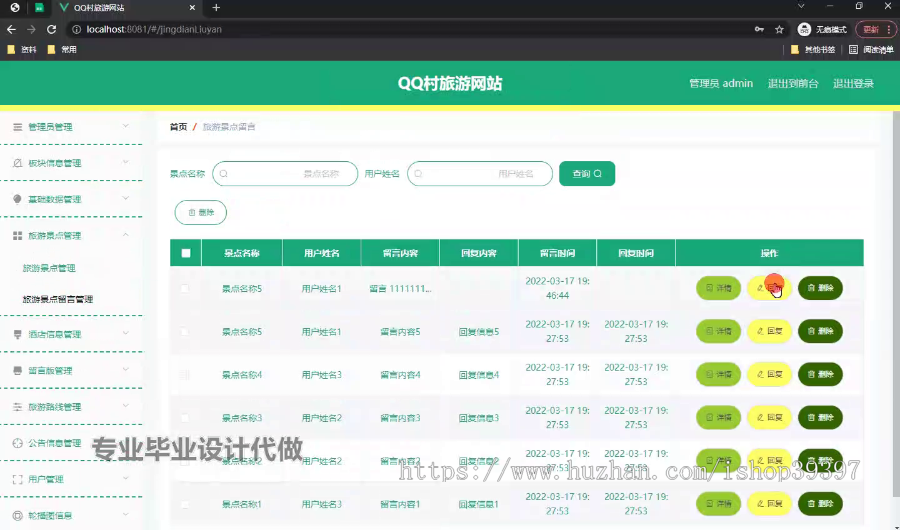The image size is (900, 530).
Task: Expand the 旅游路线管理 menu chevron
Action: (126, 405)
